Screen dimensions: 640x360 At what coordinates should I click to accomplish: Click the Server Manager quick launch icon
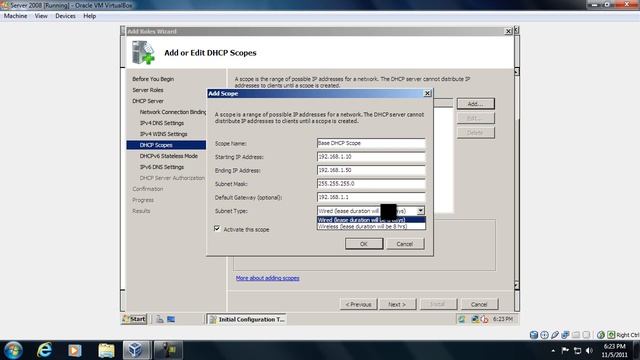point(160,319)
